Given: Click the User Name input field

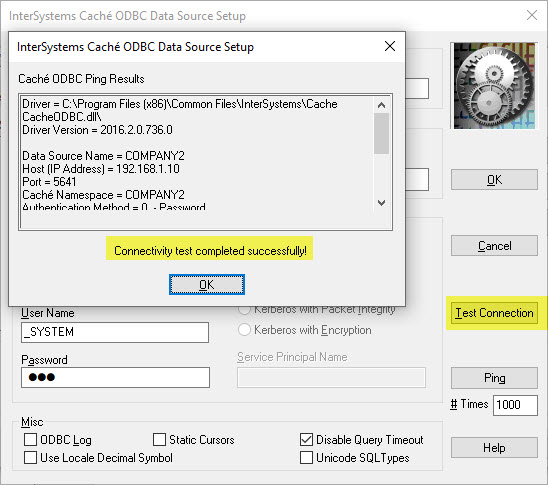Looking at the screenshot, I should [x=115, y=332].
